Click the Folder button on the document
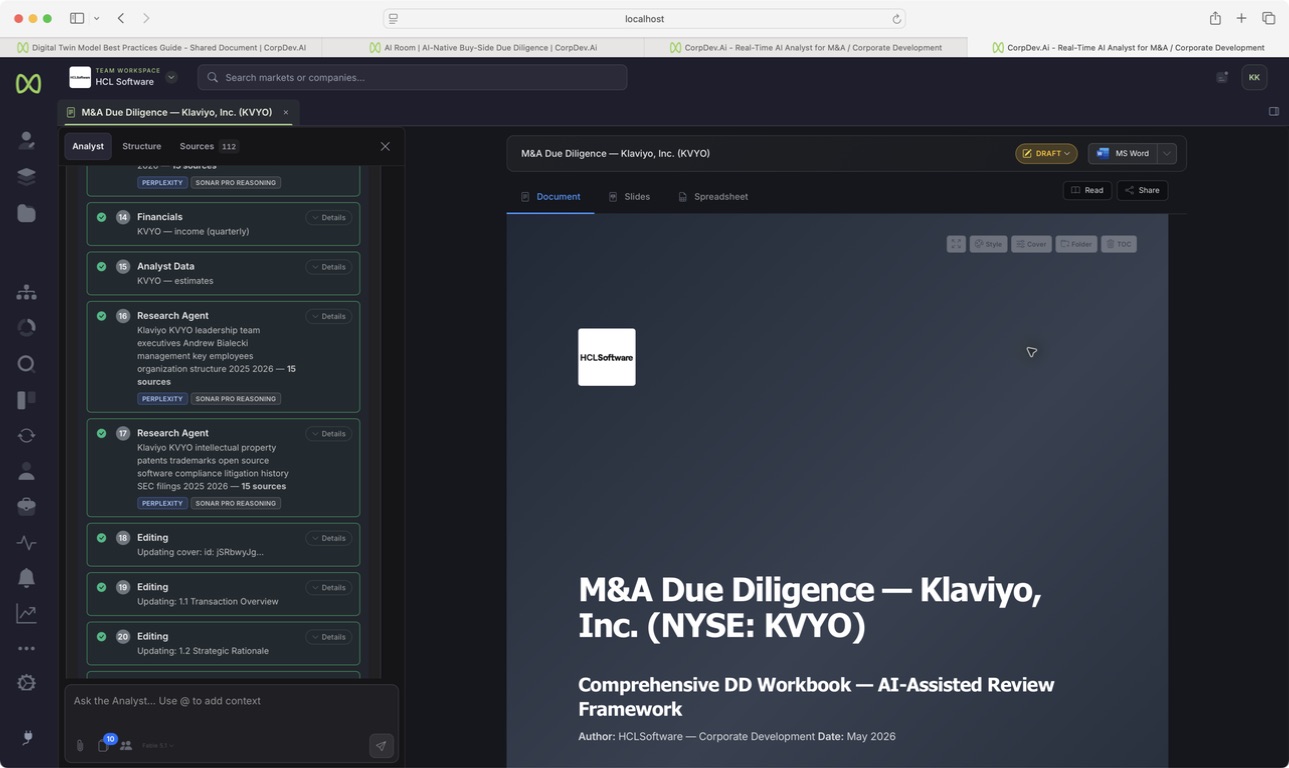Viewport: 1289px width, 768px height. tap(1076, 244)
